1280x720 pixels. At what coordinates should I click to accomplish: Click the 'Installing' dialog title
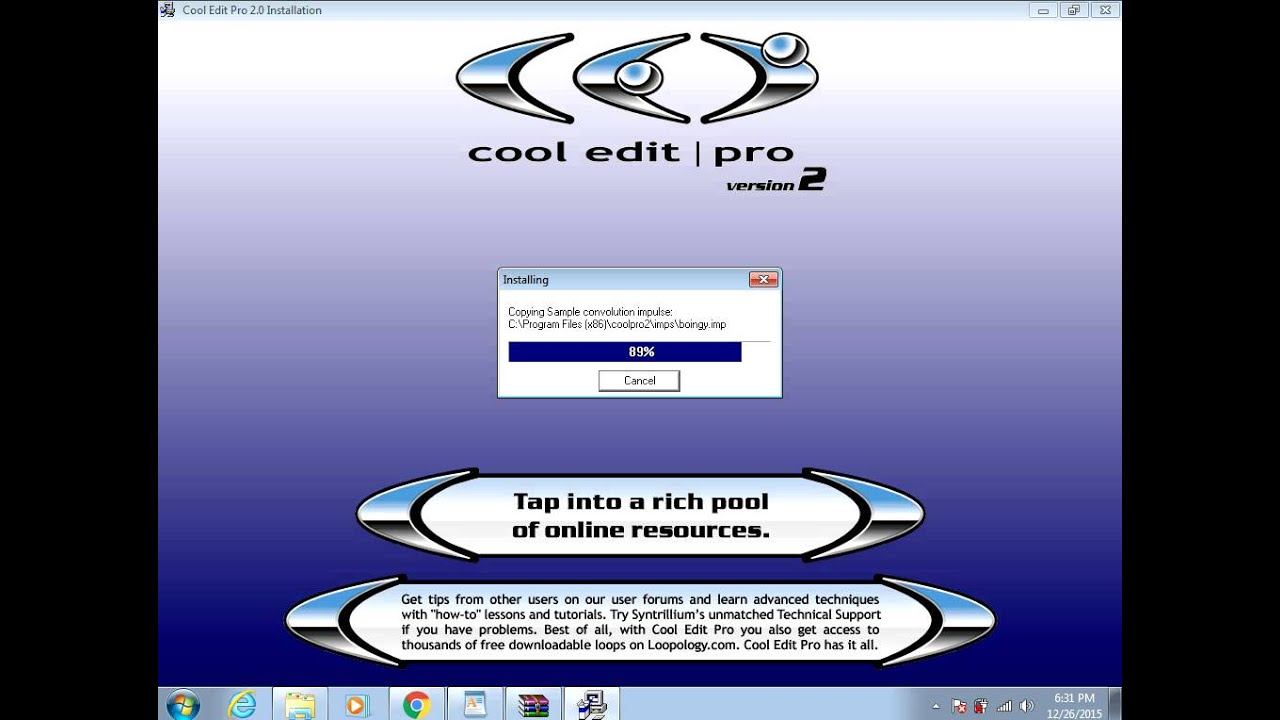(x=525, y=280)
